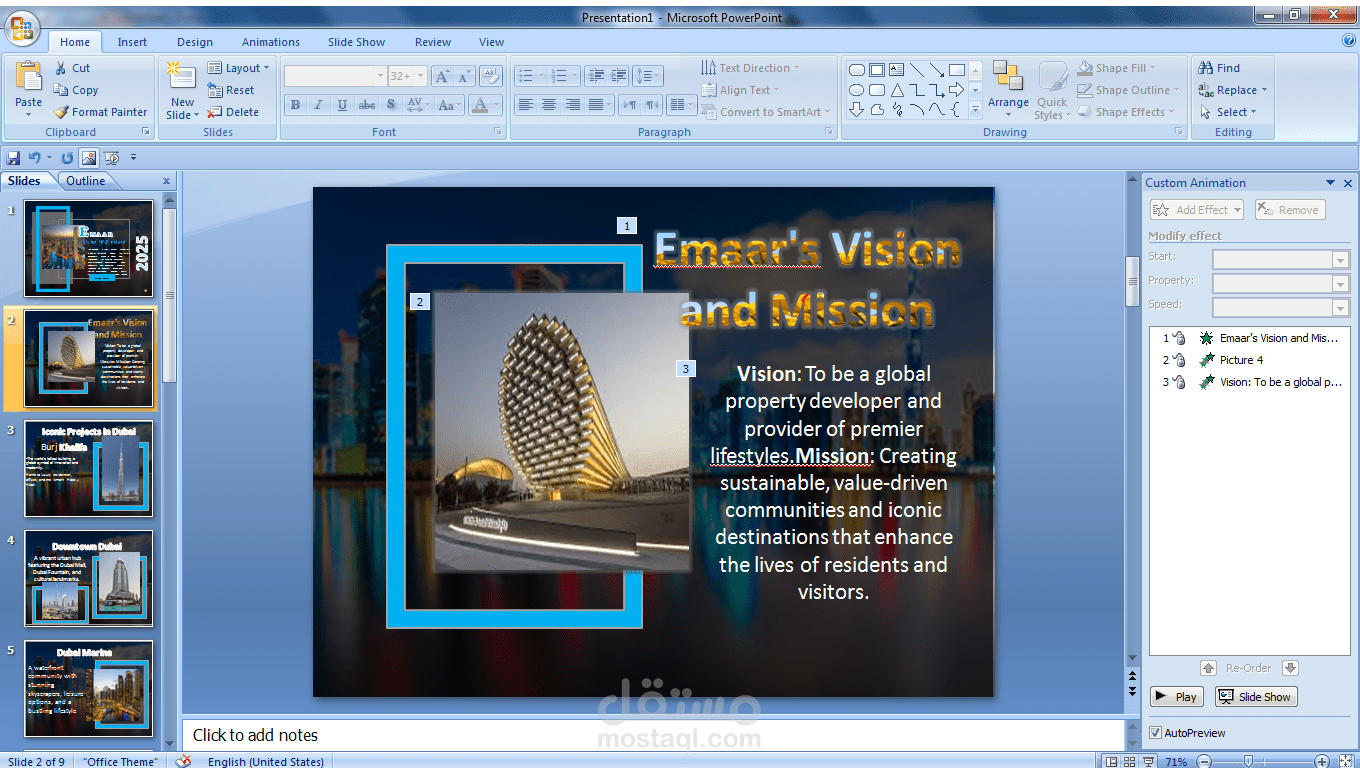Toggle Text Shadow formatting

click(390, 105)
